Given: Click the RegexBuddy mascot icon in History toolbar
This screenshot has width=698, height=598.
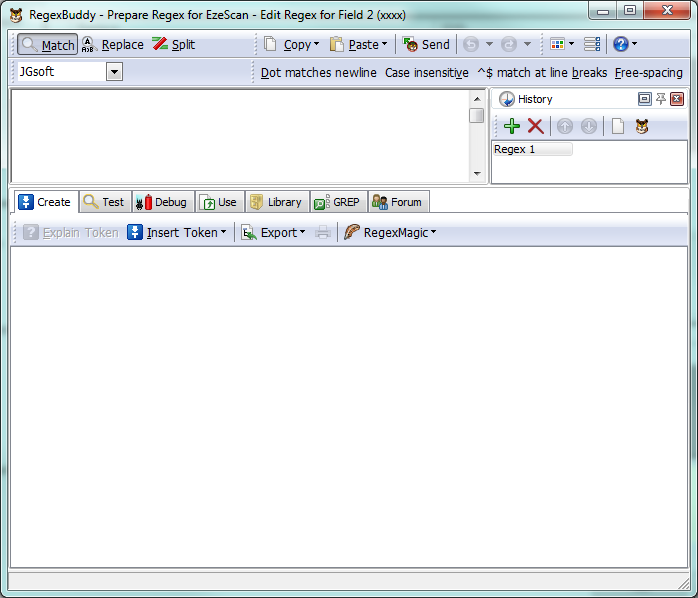Looking at the screenshot, I should tap(642, 126).
